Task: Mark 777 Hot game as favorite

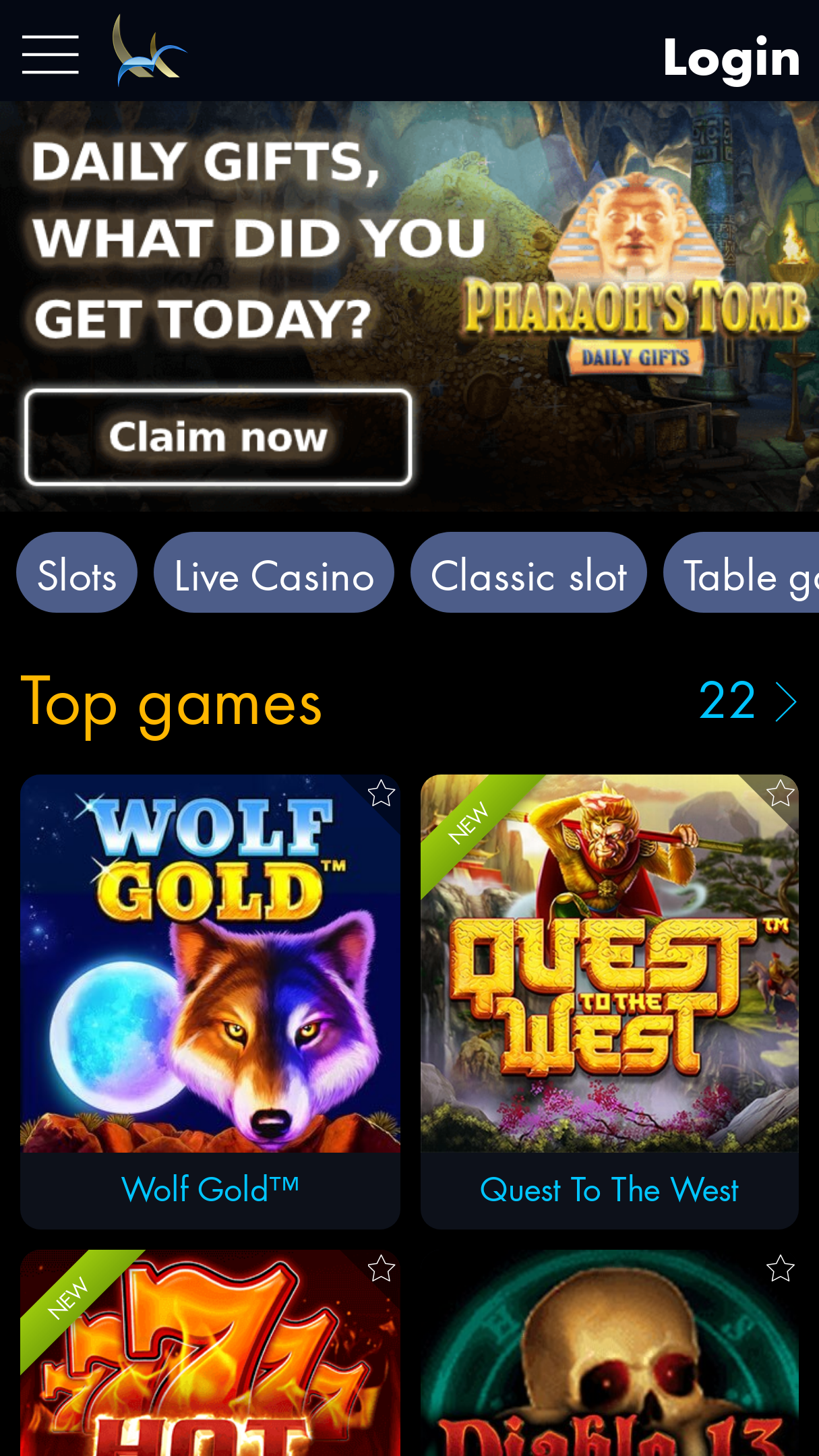Action: (x=381, y=1268)
